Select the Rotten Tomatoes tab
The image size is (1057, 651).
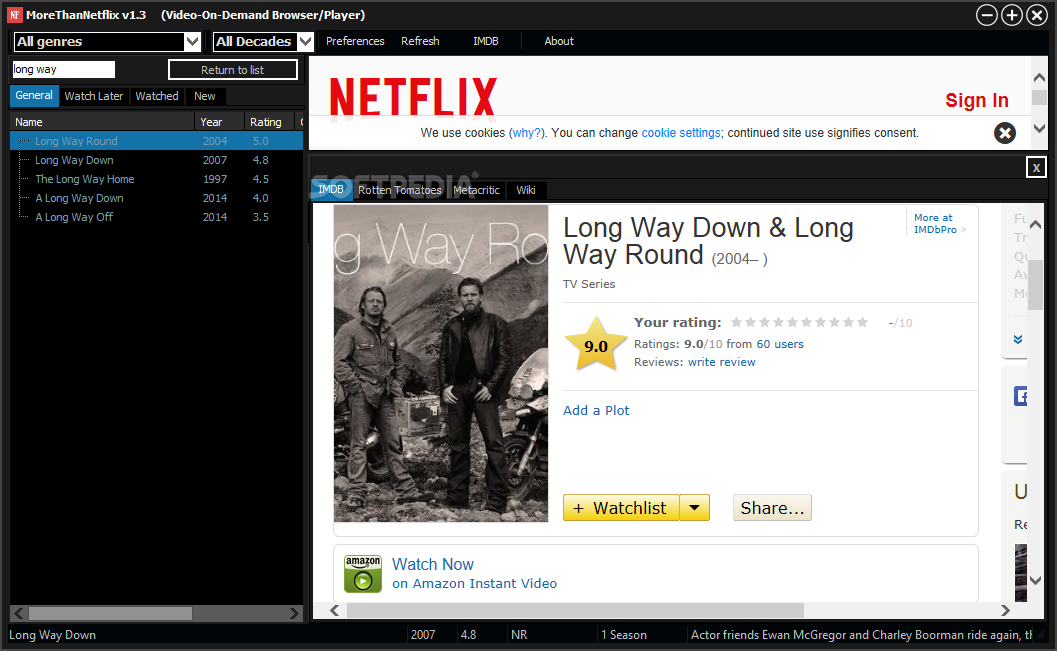click(x=400, y=190)
